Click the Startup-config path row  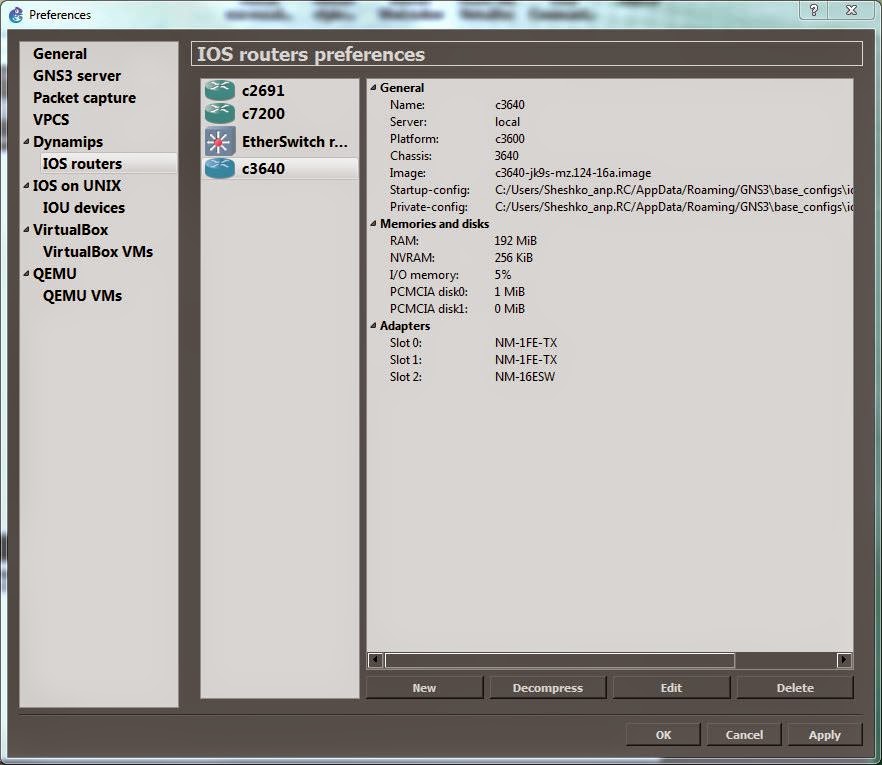point(610,190)
